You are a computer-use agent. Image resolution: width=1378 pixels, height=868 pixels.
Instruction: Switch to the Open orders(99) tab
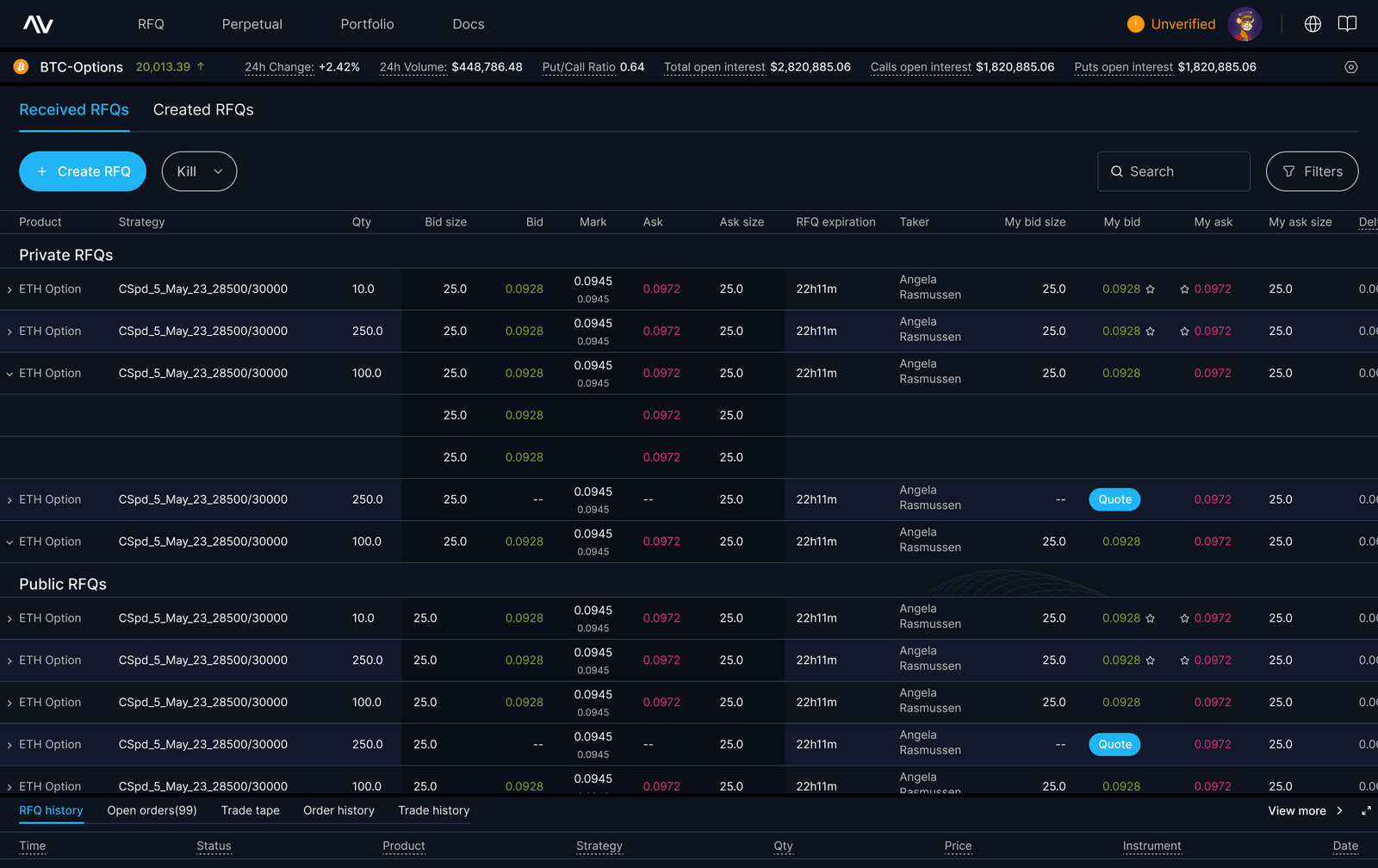pos(152,810)
